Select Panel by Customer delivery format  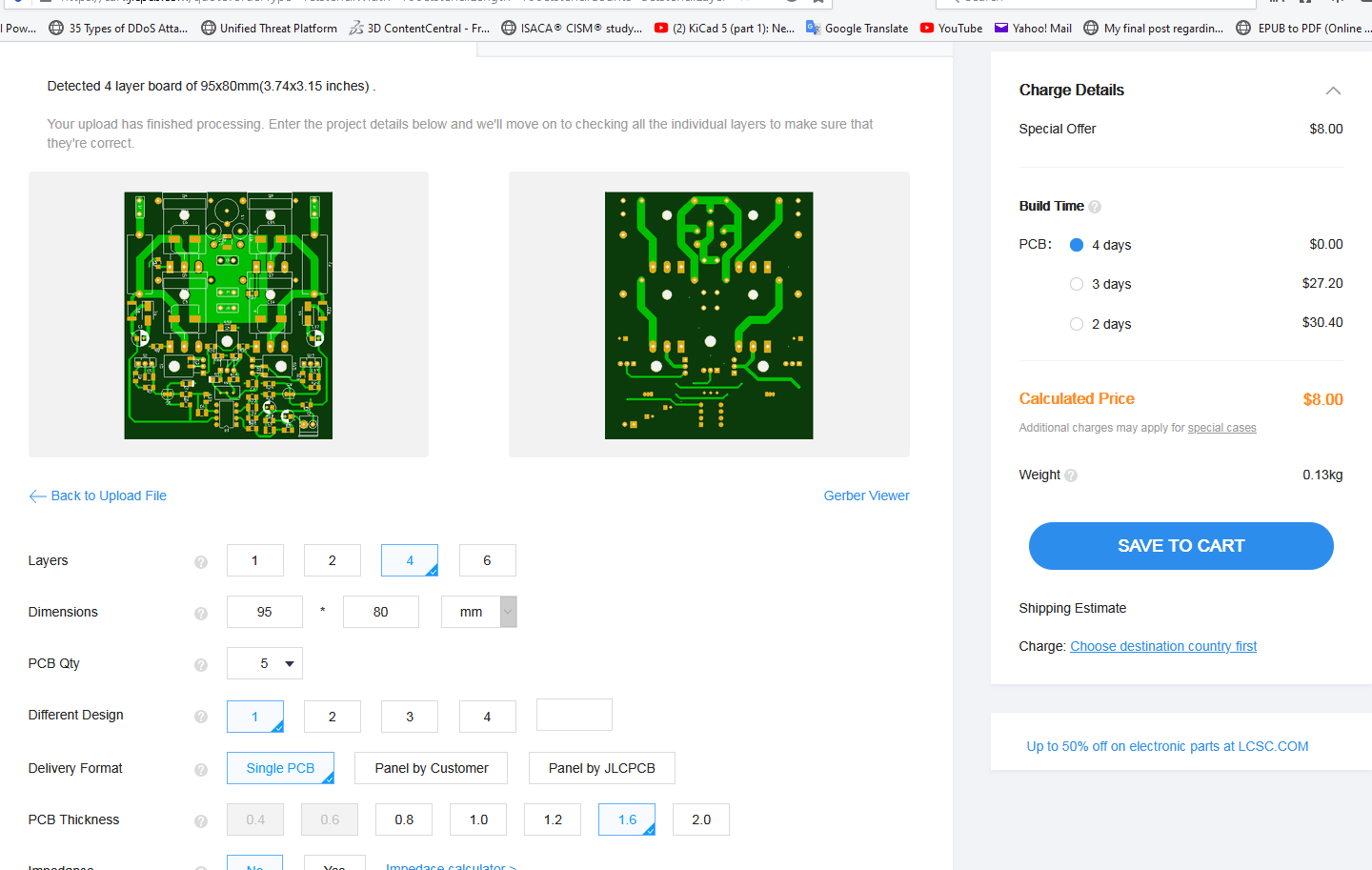pos(431,768)
